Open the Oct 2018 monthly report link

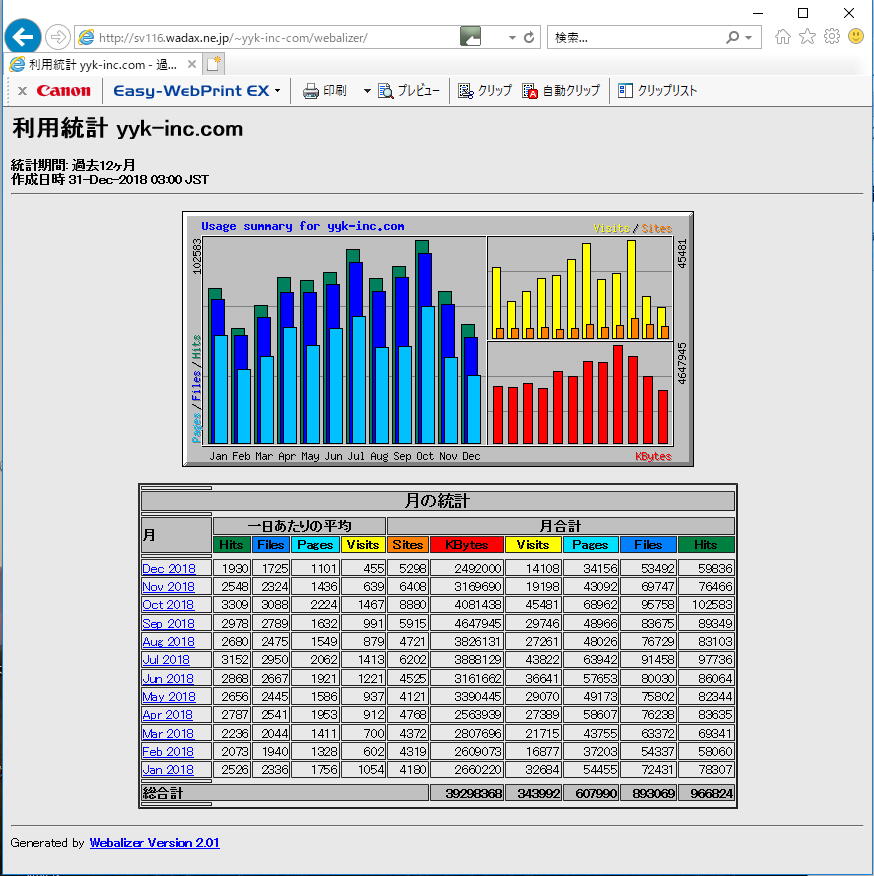tap(168, 604)
